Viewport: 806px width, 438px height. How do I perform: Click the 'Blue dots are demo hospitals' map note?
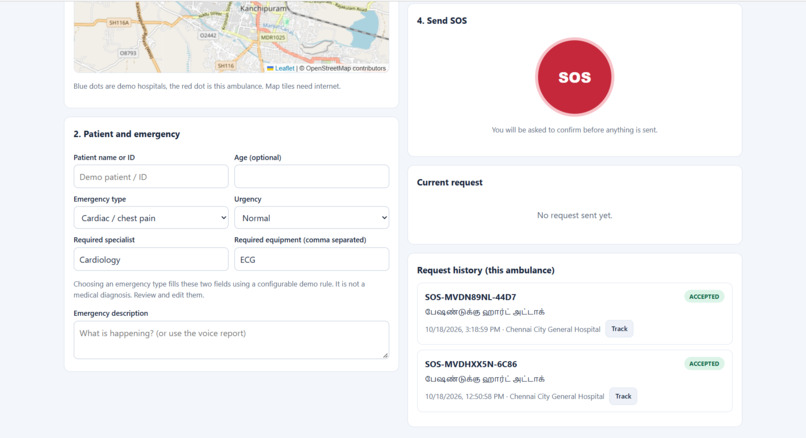[207, 86]
